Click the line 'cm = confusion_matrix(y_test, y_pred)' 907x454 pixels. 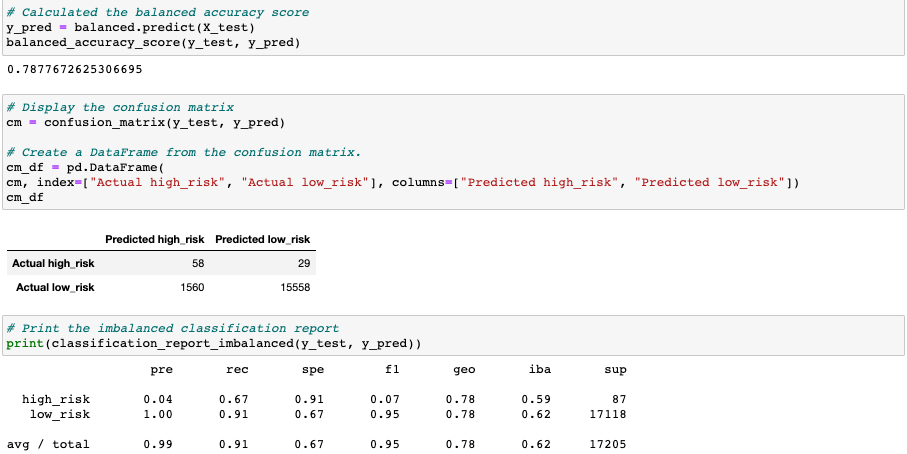pos(146,123)
